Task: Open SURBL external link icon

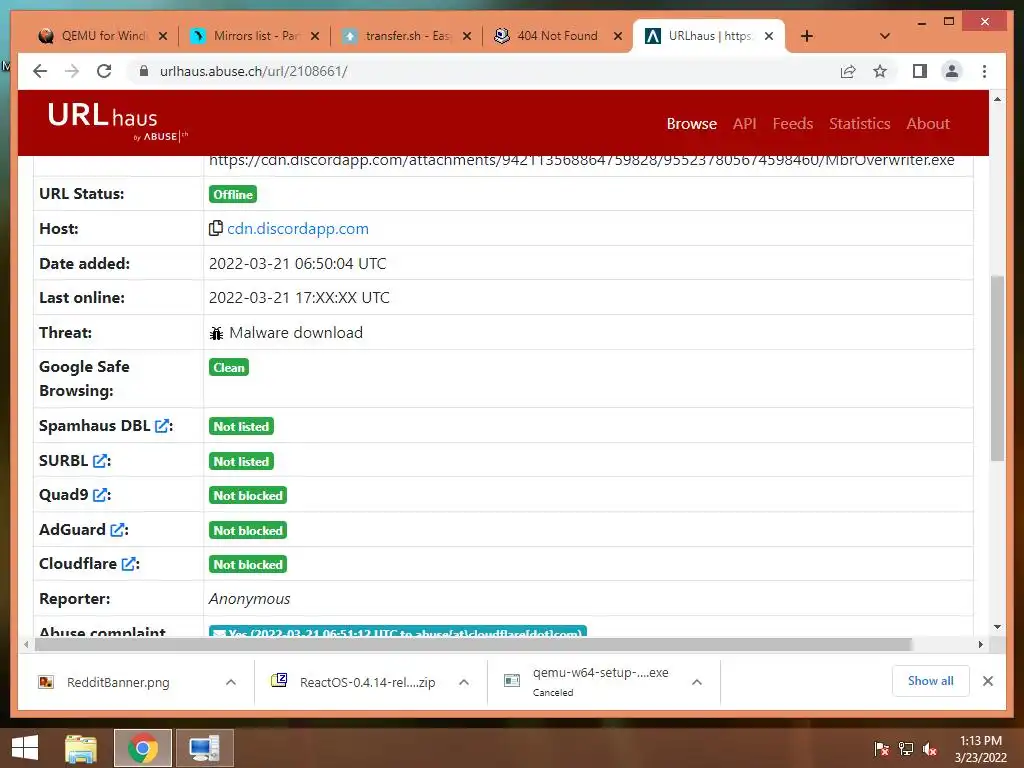Action: point(100,461)
